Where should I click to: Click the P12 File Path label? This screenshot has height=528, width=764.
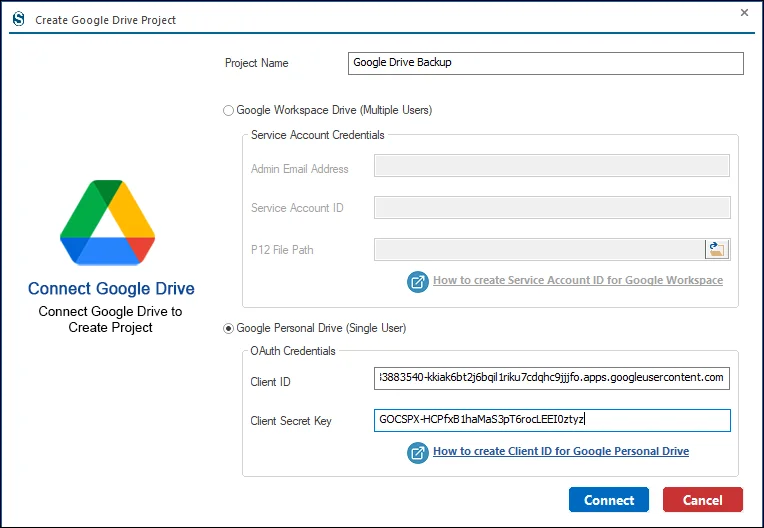coord(282,250)
